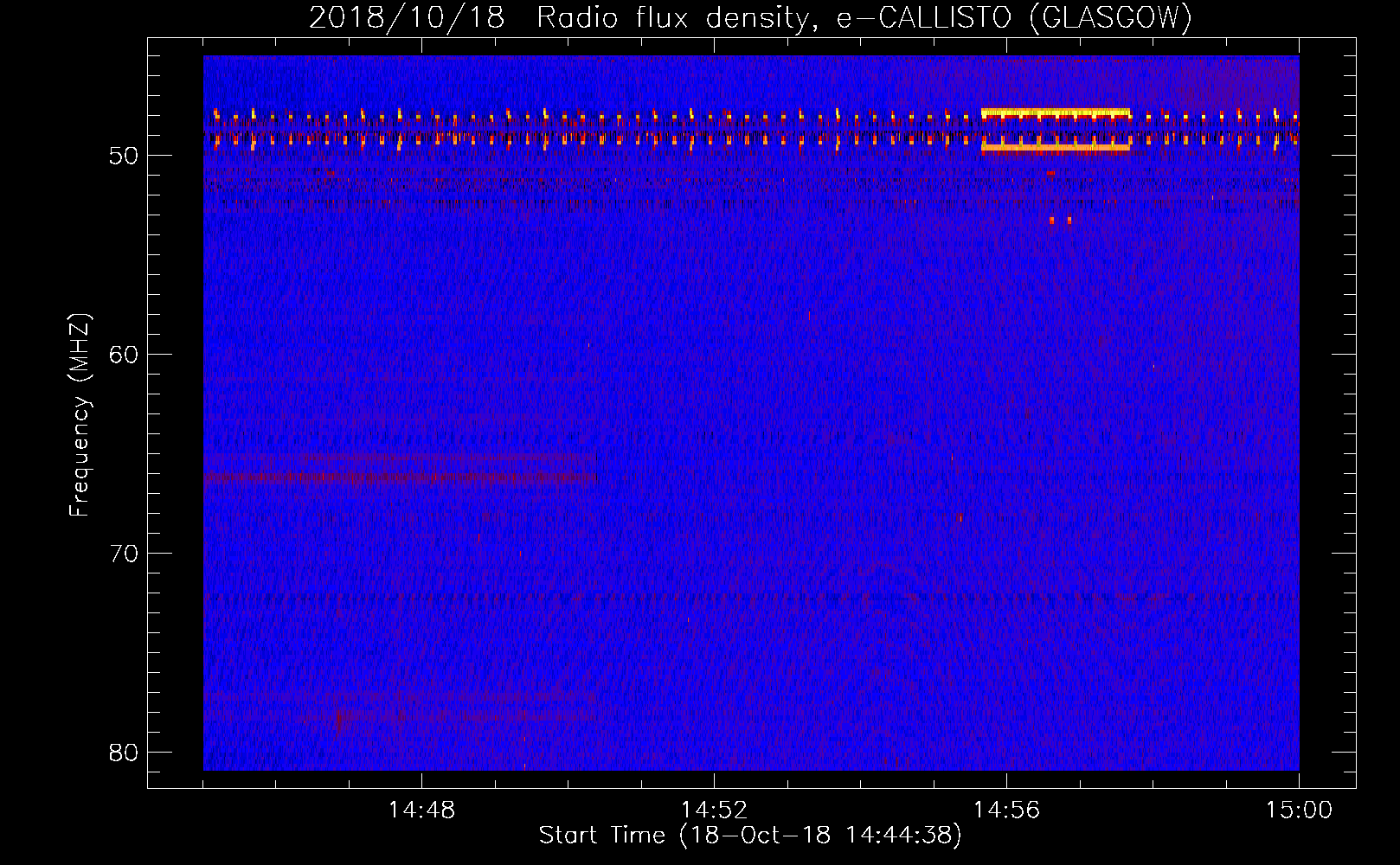Click the '14:52' time tick label

coord(714,811)
